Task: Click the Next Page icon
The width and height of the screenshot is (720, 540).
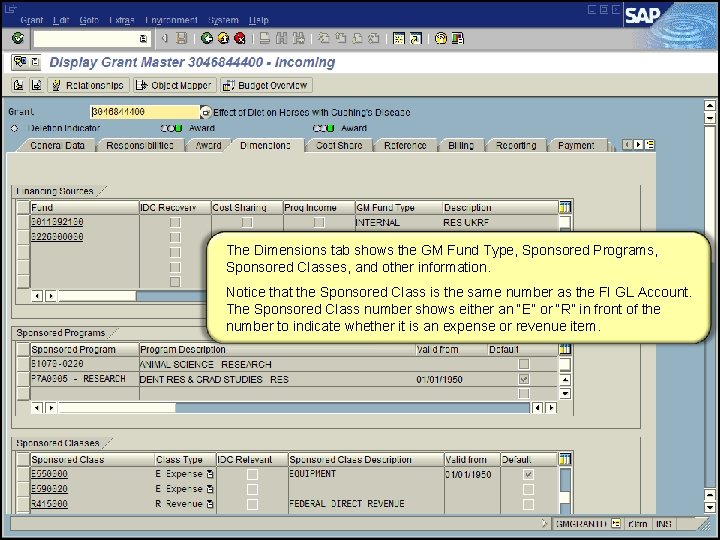Action: [357, 38]
